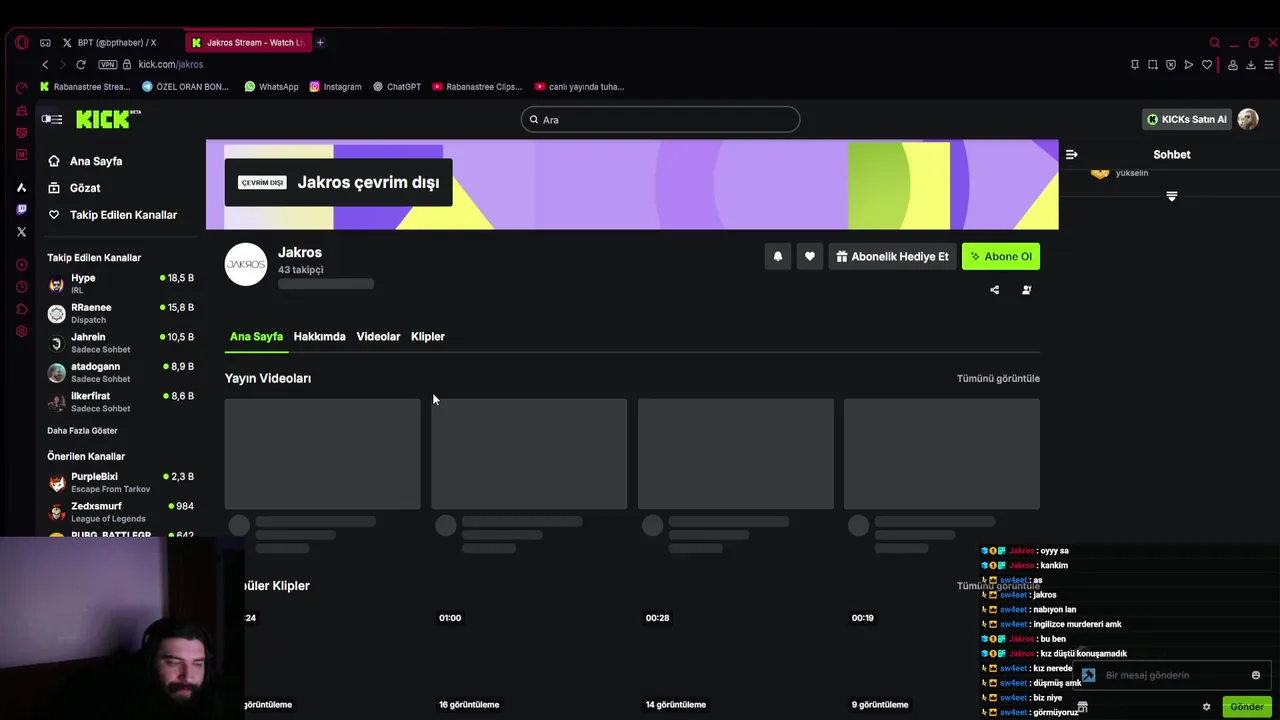Open the user profile avatar menu

click(x=1248, y=119)
